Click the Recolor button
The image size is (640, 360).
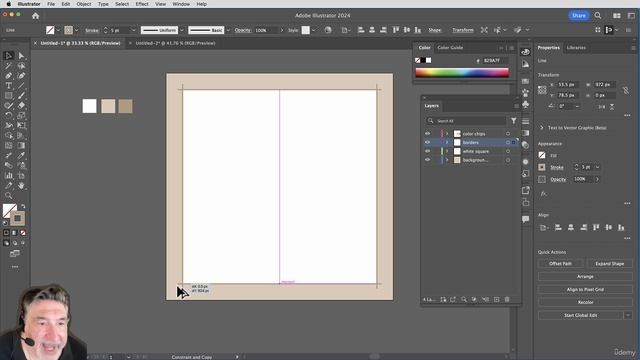click(585, 302)
